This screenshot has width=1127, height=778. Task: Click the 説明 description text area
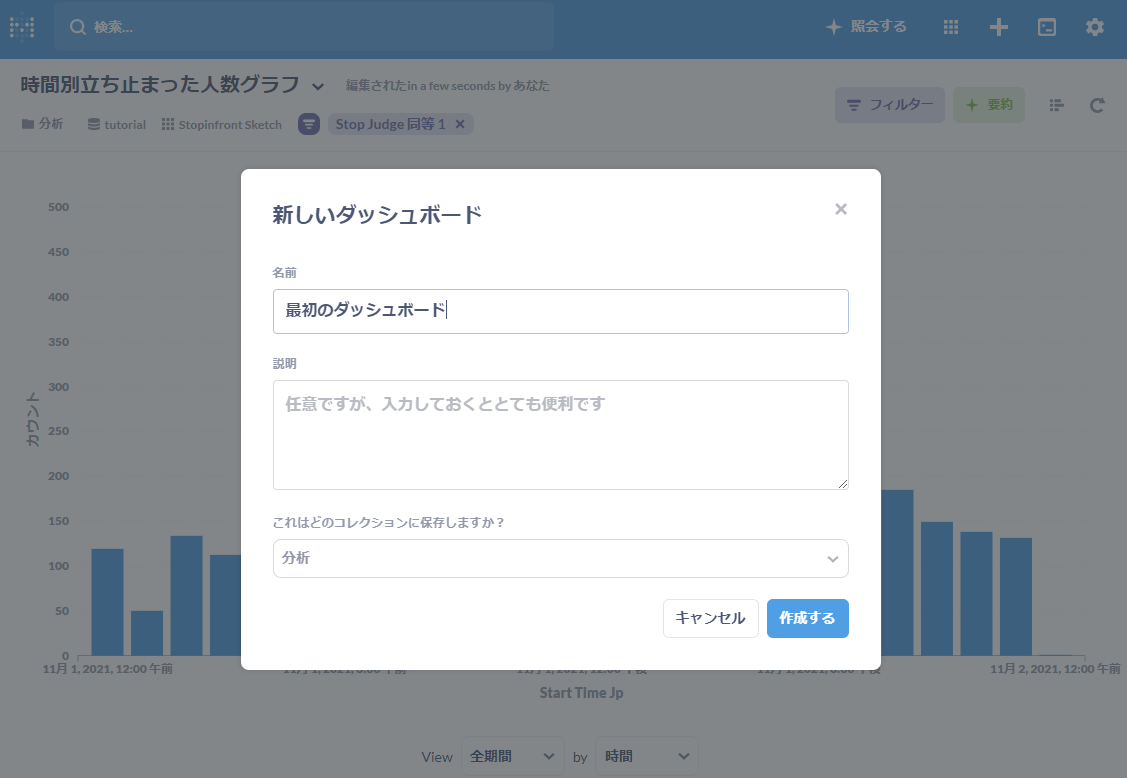click(x=560, y=435)
